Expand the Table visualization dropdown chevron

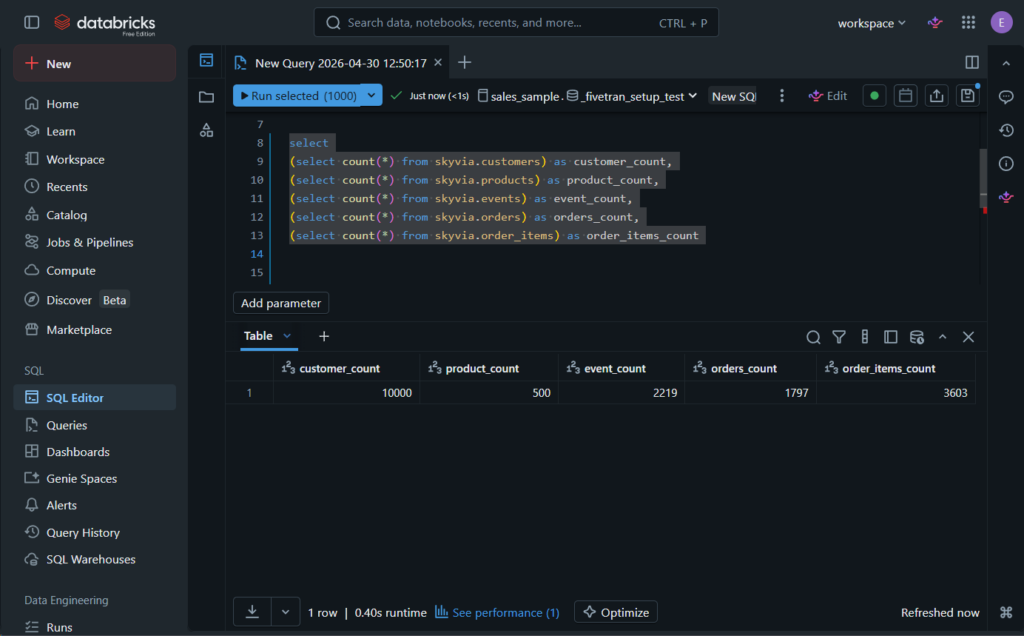point(287,336)
